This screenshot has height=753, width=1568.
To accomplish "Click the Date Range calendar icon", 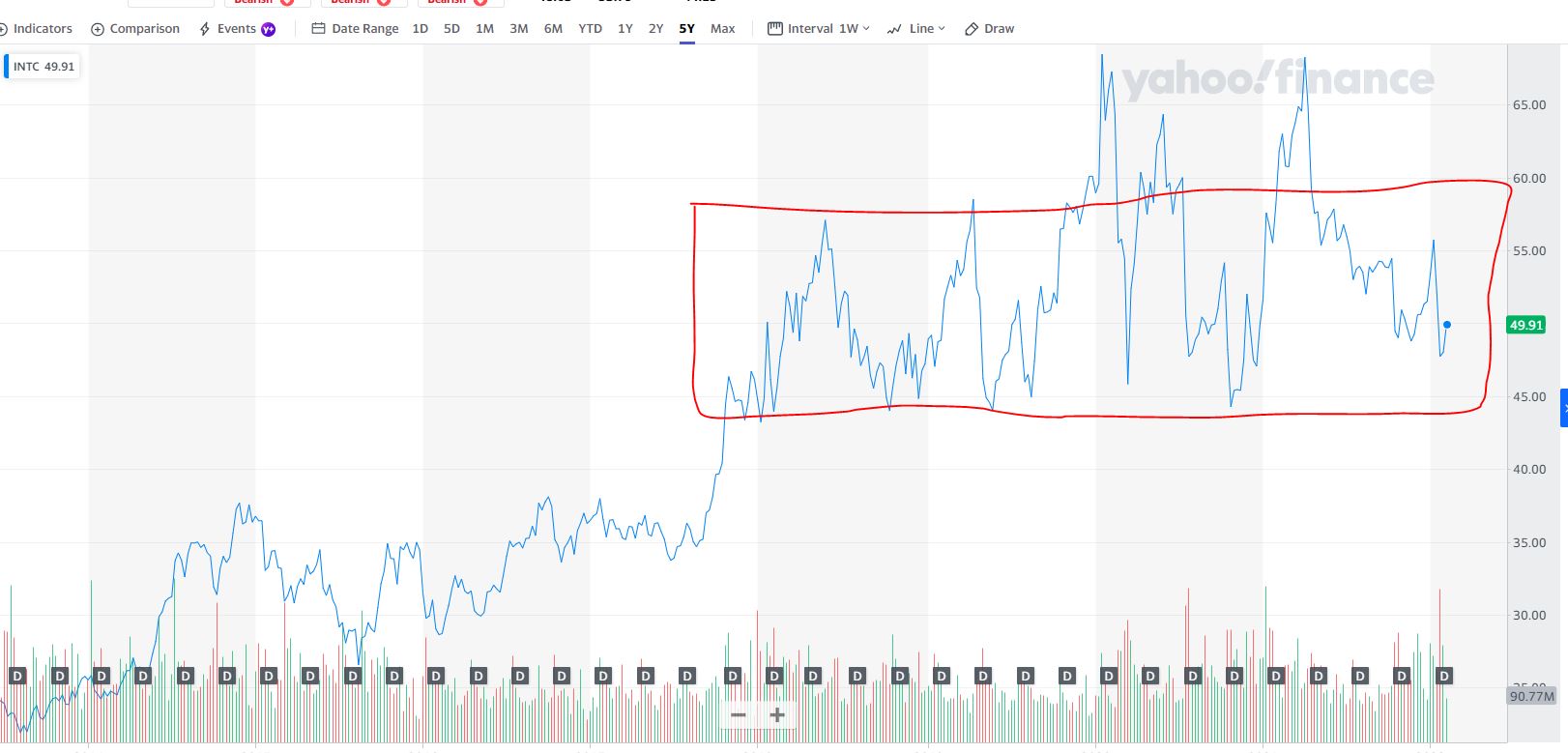I will coord(318,29).
